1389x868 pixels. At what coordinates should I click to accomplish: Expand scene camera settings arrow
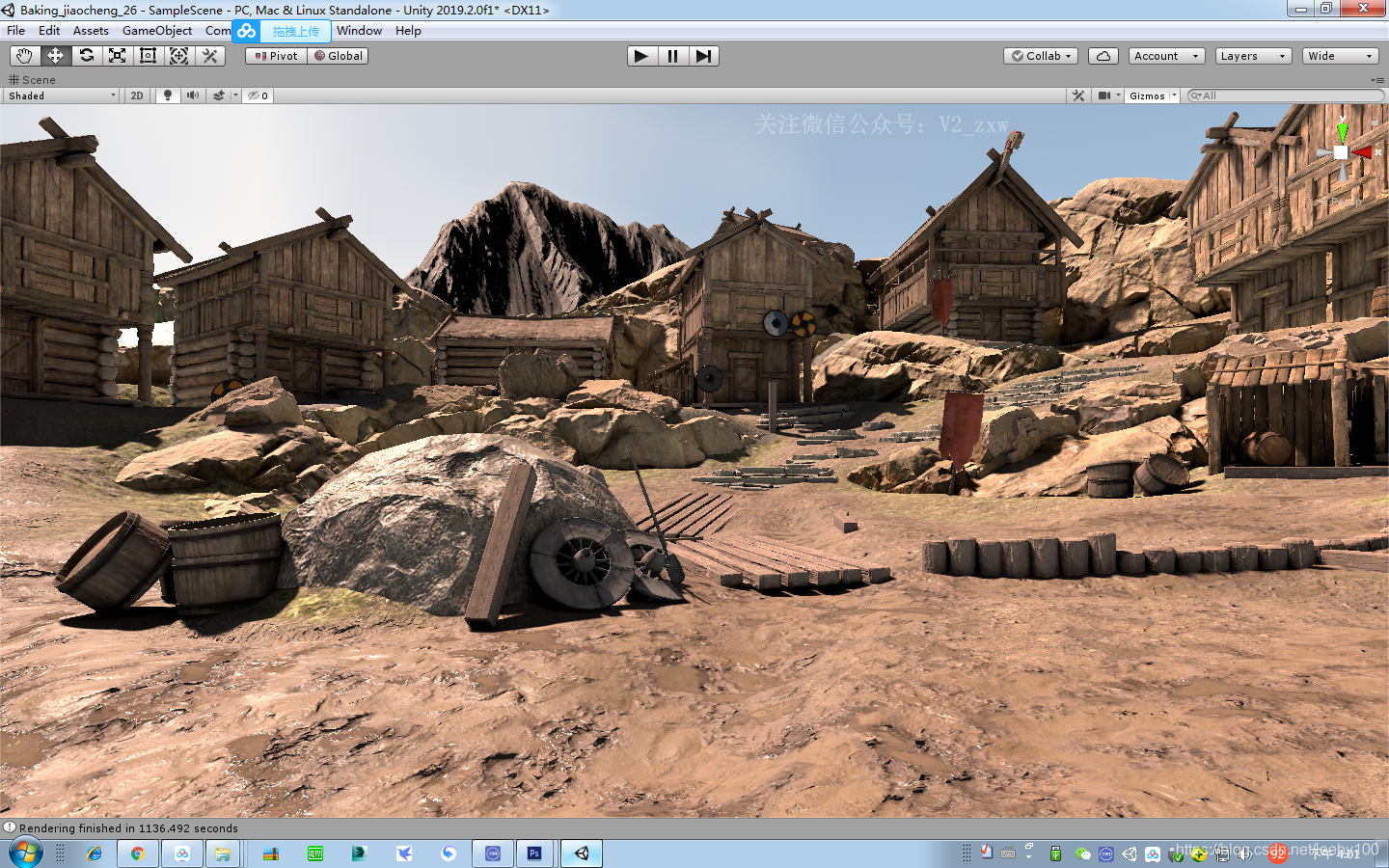[1119, 95]
